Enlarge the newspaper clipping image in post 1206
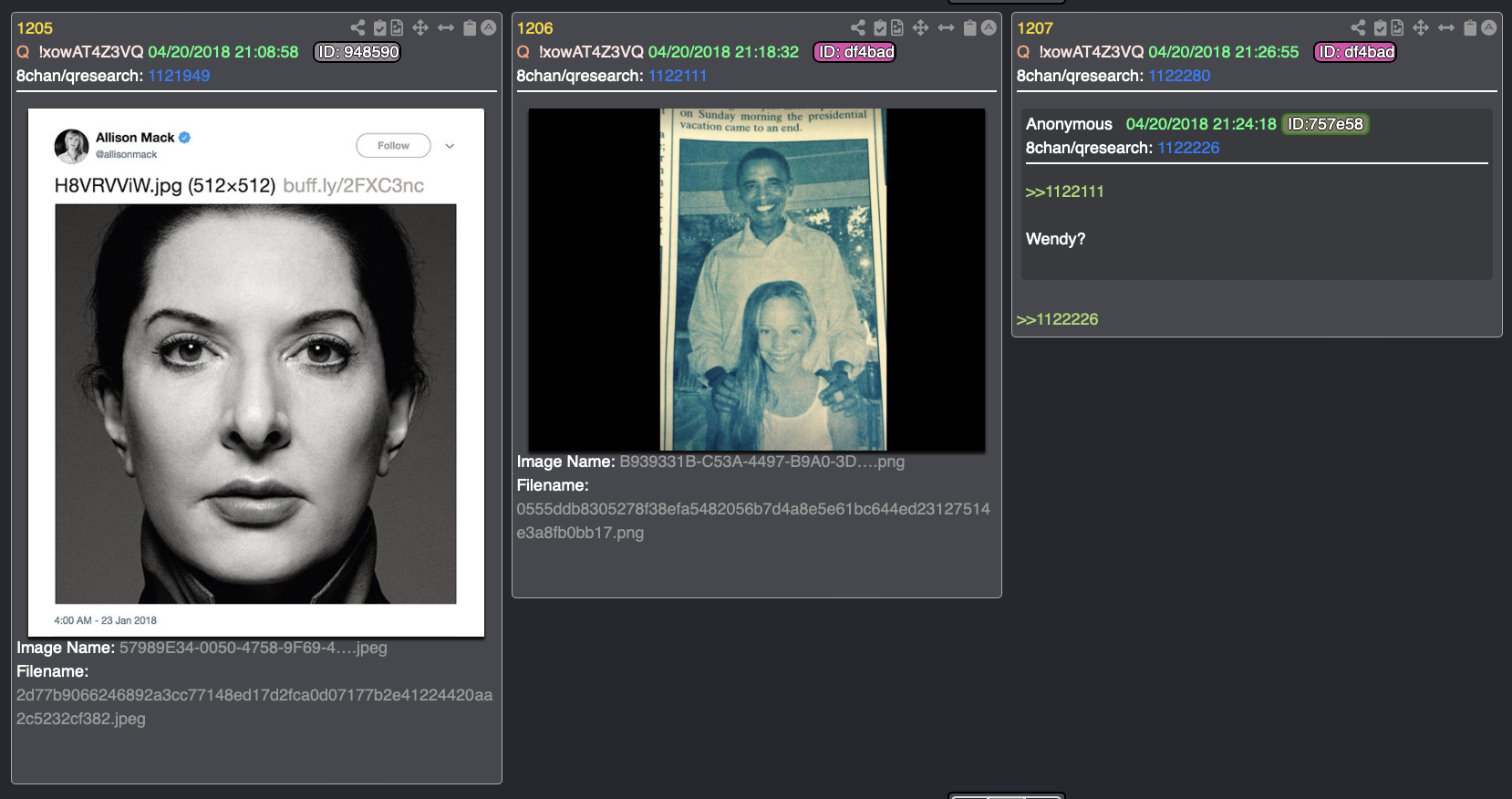Screen dimensions: 1512x799 pyautogui.click(x=757, y=279)
